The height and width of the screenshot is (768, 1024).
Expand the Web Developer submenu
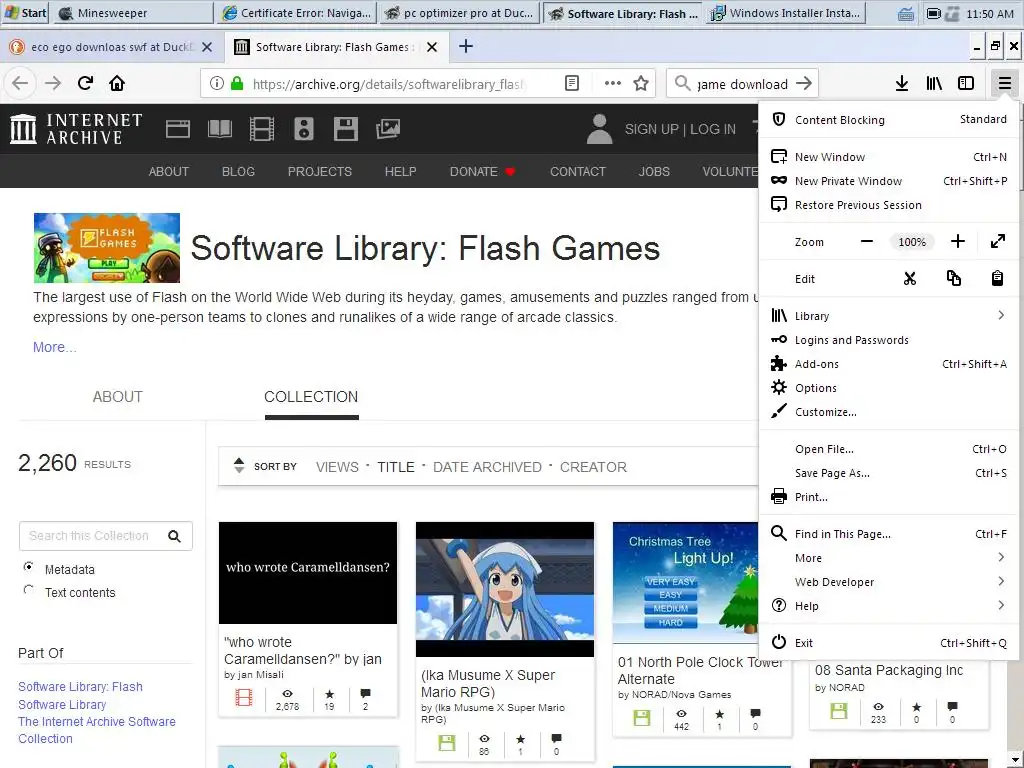(888, 582)
